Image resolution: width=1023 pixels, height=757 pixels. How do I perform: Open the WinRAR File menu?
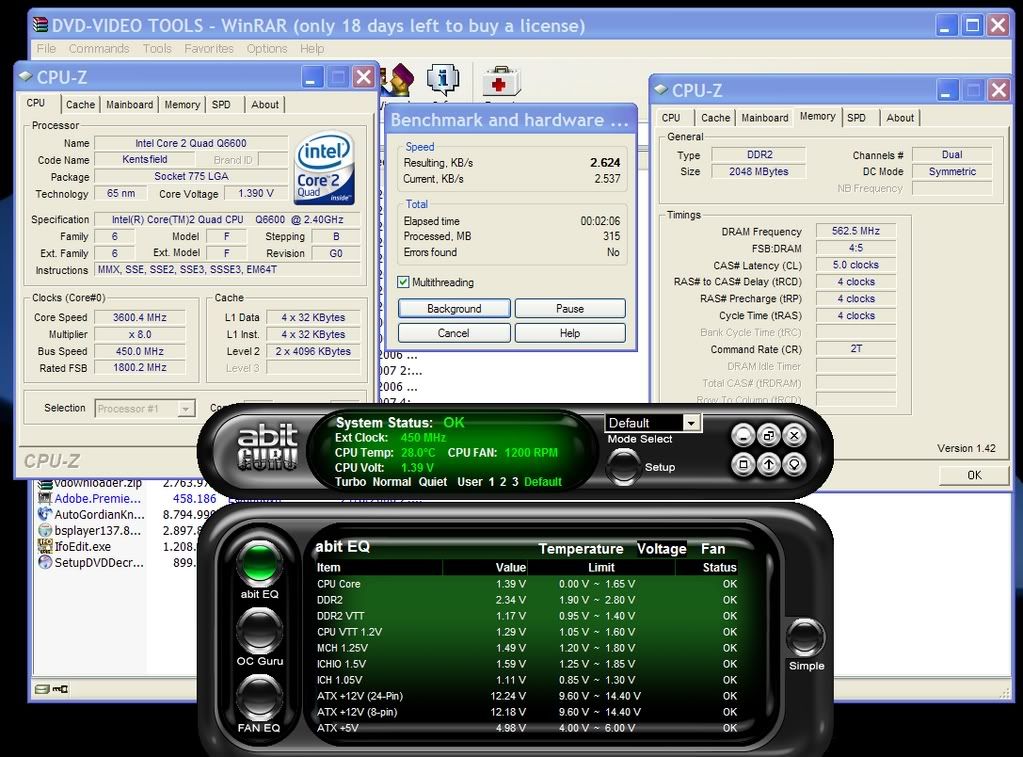[46, 48]
